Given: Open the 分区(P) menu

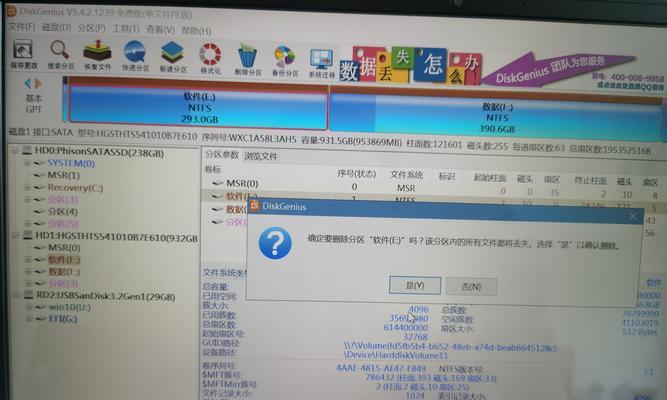Looking at the screenshot, I should pyautogui.click(x=91, y=28).
